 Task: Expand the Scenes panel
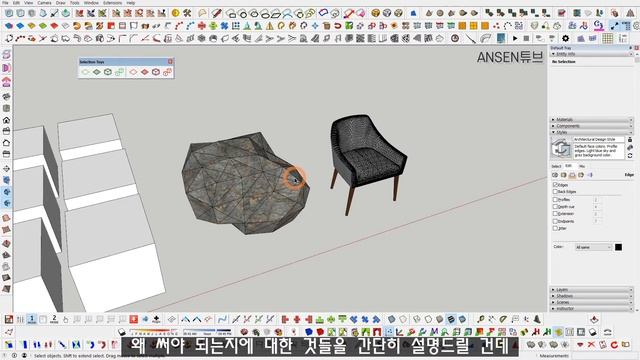[591, 302]
